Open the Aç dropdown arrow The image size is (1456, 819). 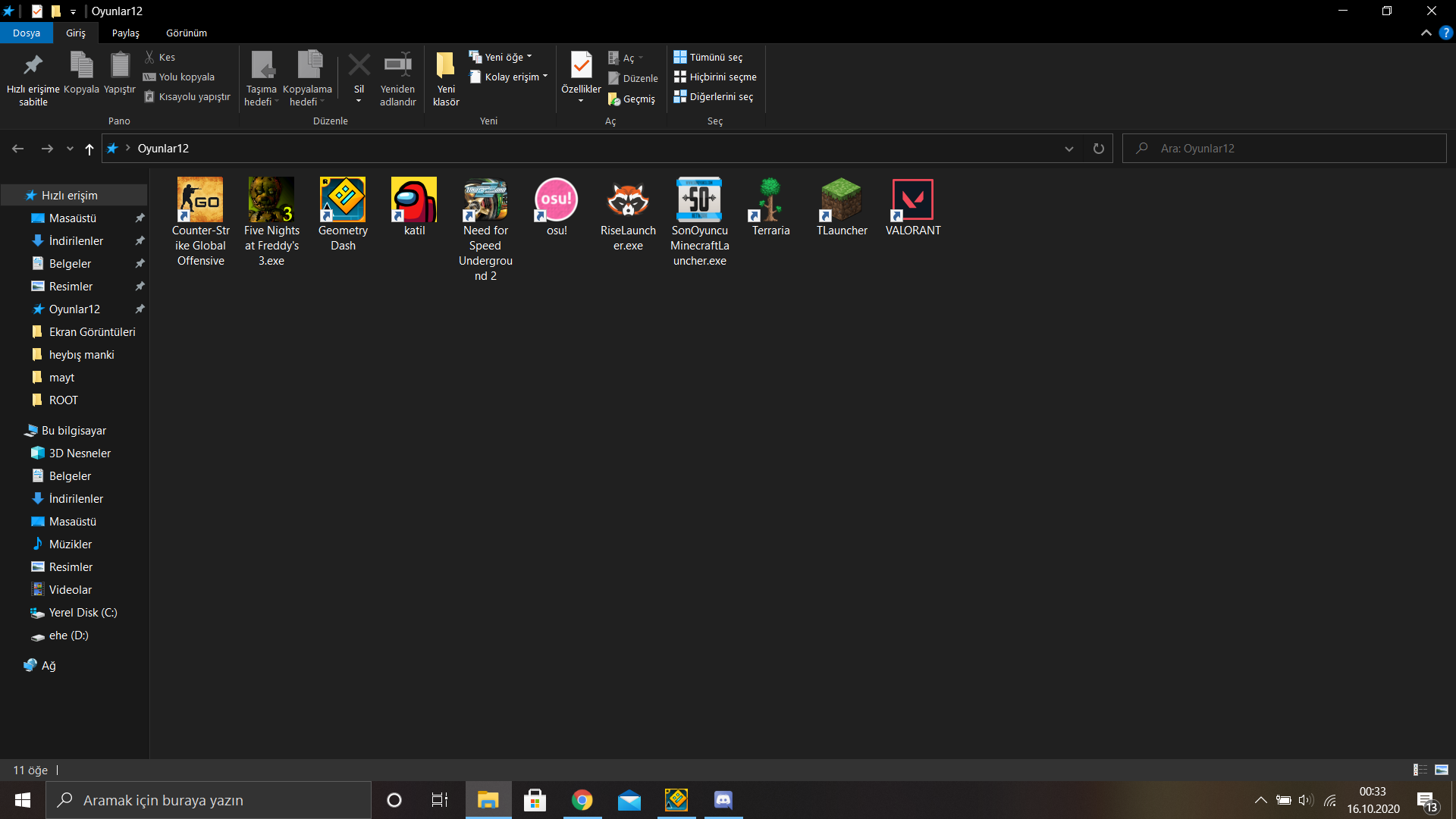point(641,58)
